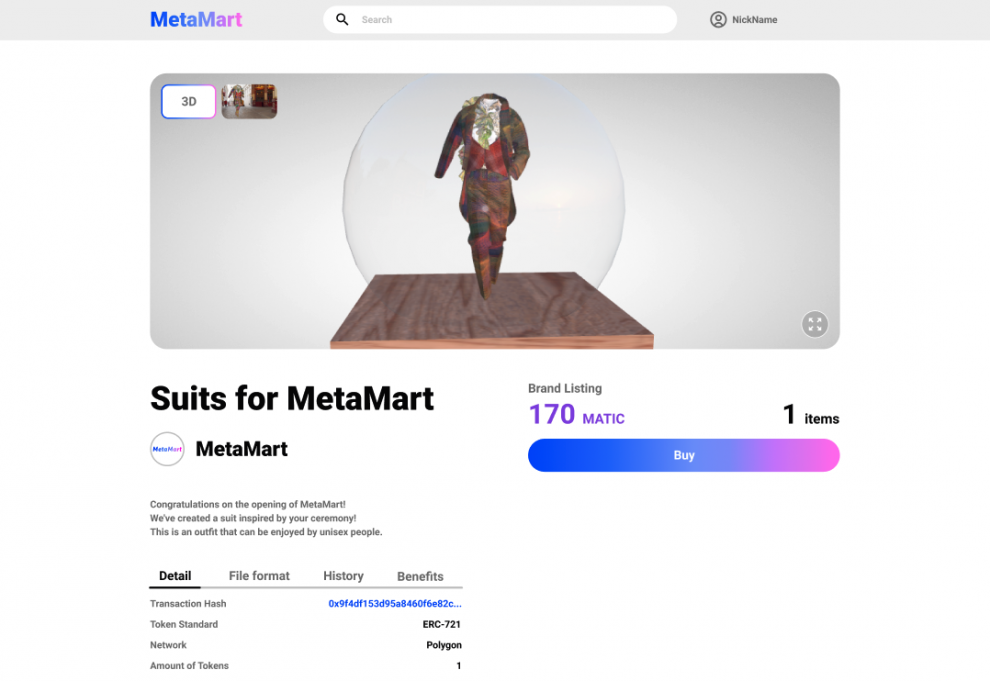Click the Polygon network value
The width and height of the screenshot is (990, 681).
[x=444, y=645]
